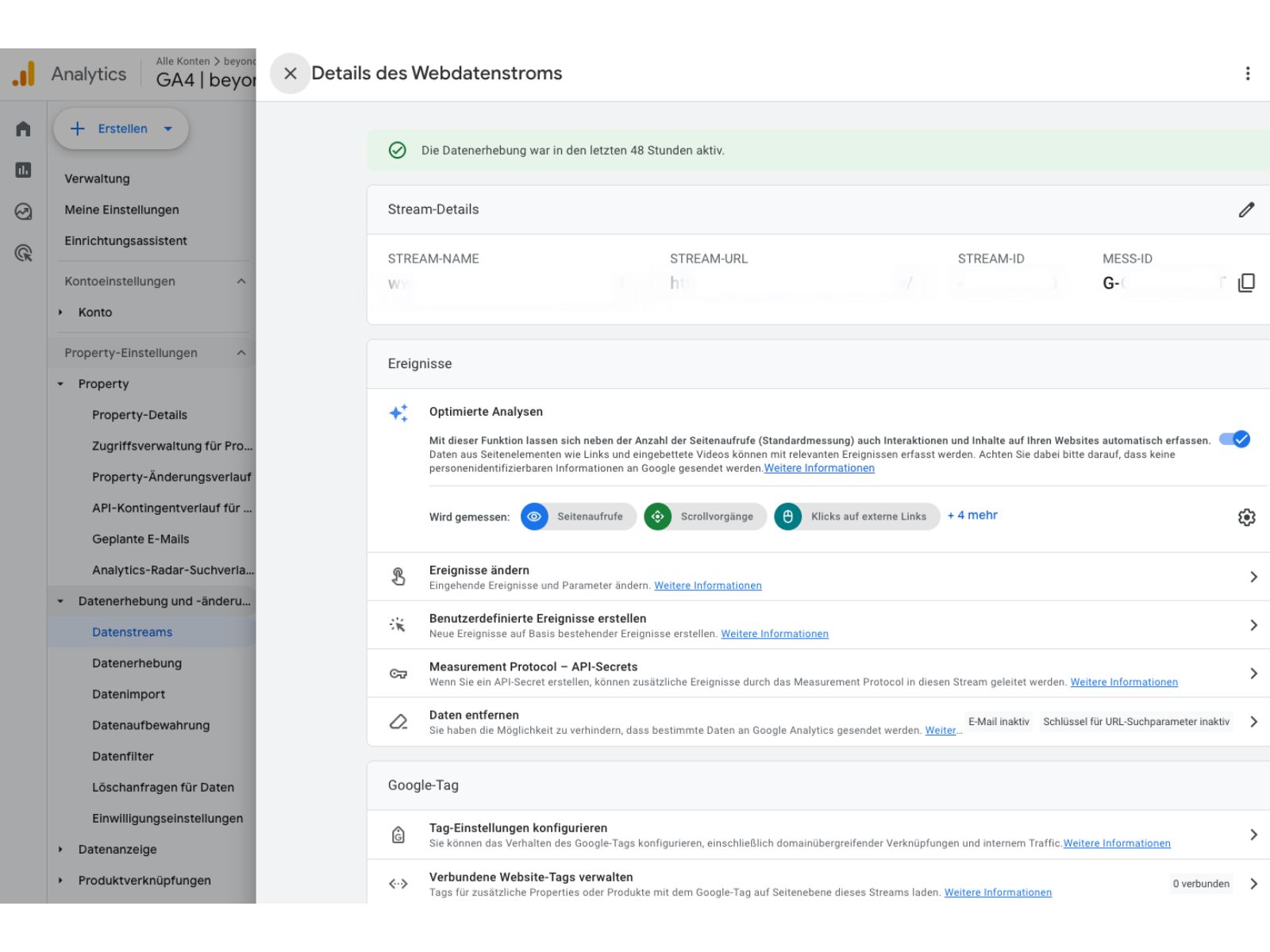
Task: Open Weitere Informationen link under Optimierte Analysen
Action: [819, 468]
